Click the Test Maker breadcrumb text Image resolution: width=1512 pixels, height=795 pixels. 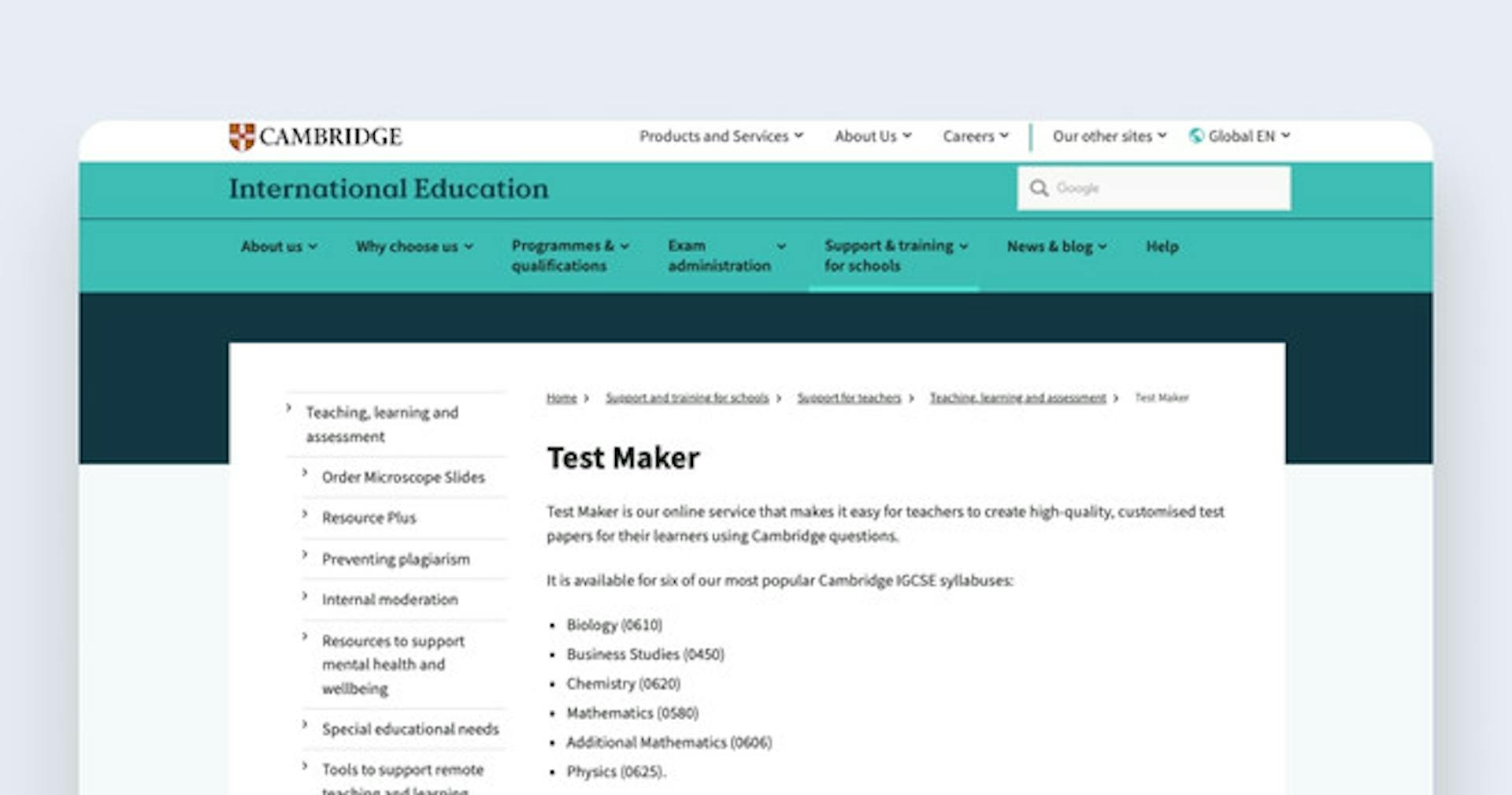pyautogui.click(x=1162, y=398)
